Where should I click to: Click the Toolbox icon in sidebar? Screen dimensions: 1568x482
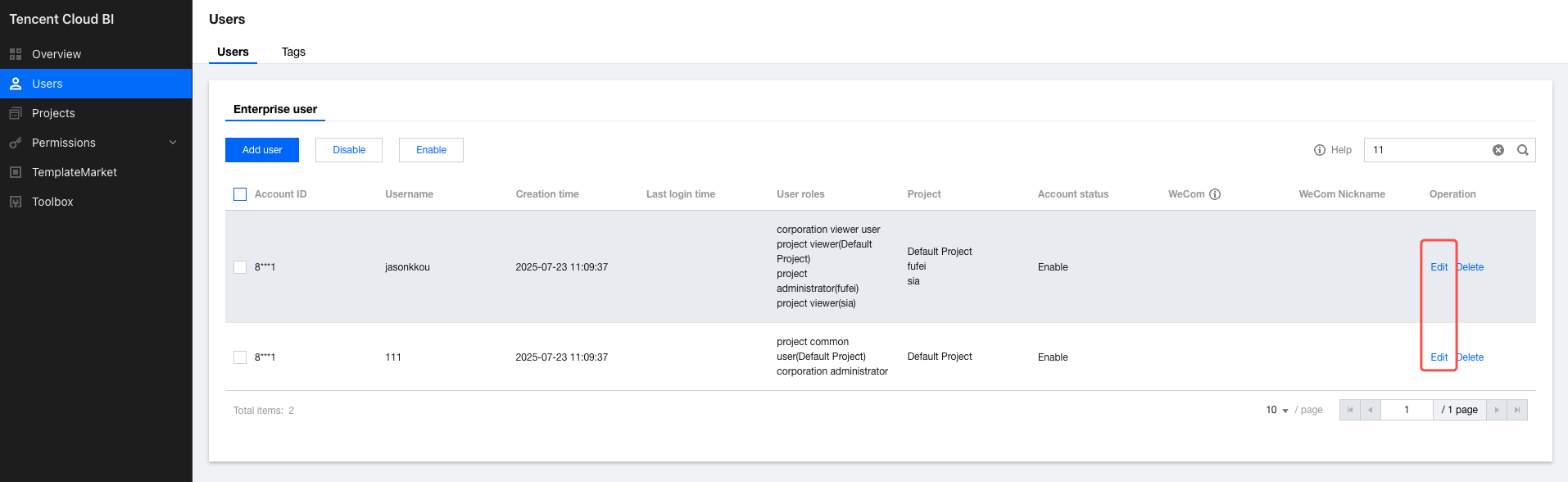pos(16,202)
